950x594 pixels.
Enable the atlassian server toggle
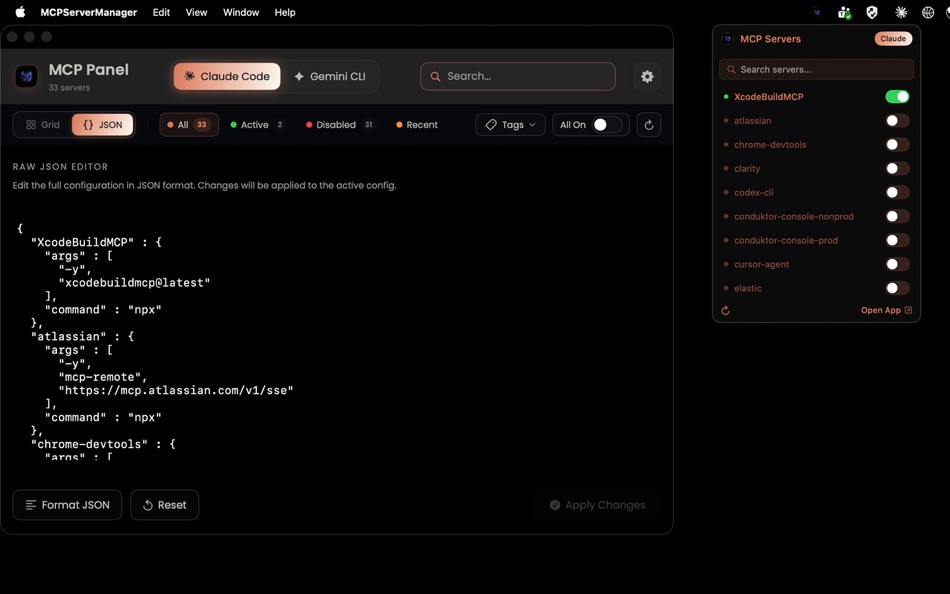click(897, 121)
